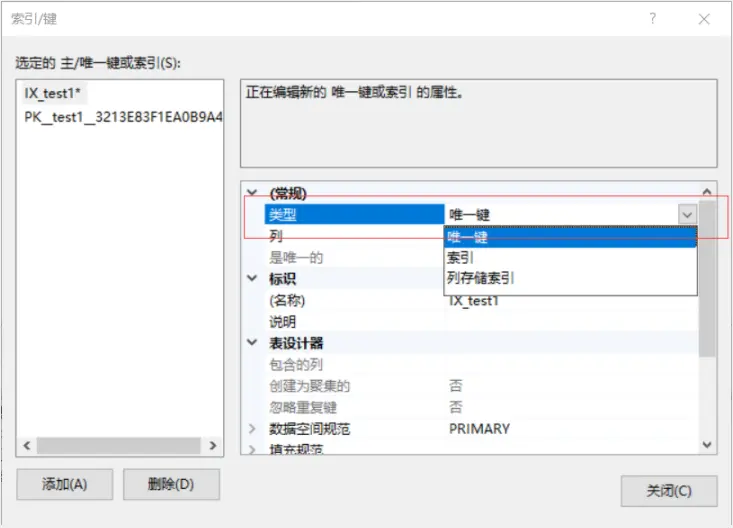Select the 说明 property row

point(482,321)
